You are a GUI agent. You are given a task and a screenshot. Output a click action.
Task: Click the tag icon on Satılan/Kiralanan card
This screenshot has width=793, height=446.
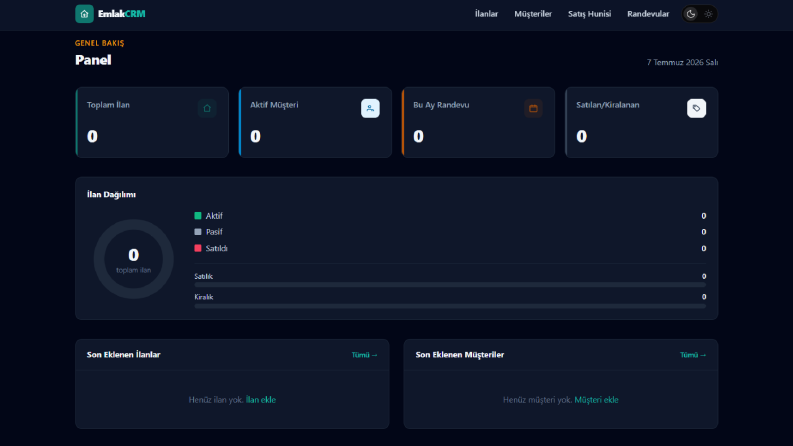(696, 108)
